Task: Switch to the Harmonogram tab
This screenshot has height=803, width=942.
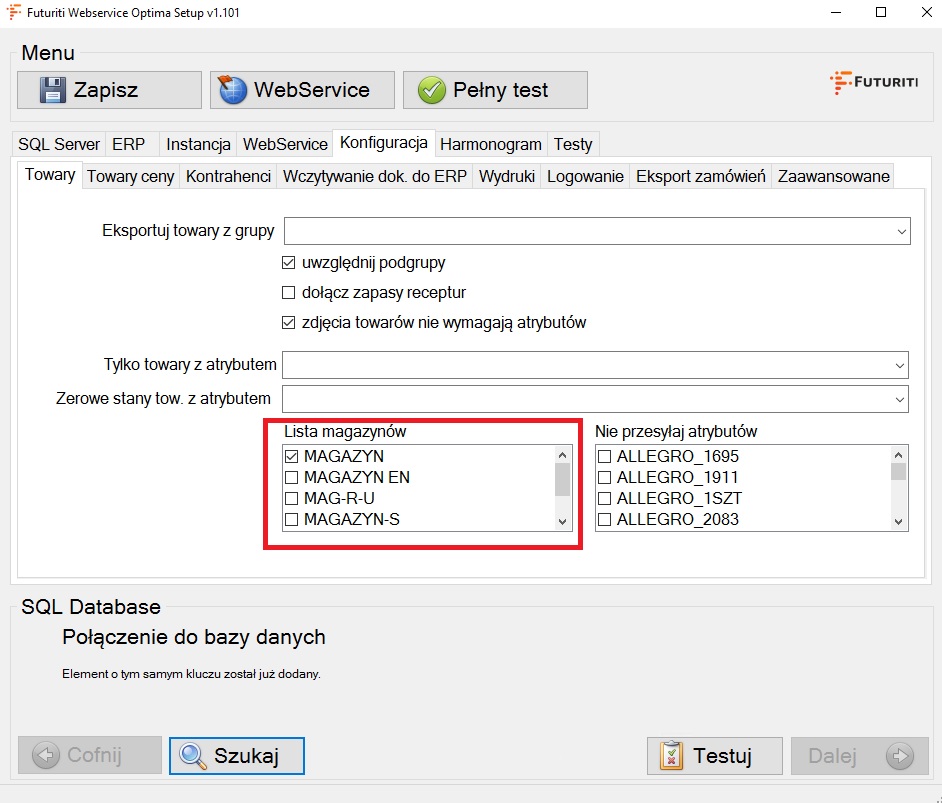Action: click(x=490, y=144)
